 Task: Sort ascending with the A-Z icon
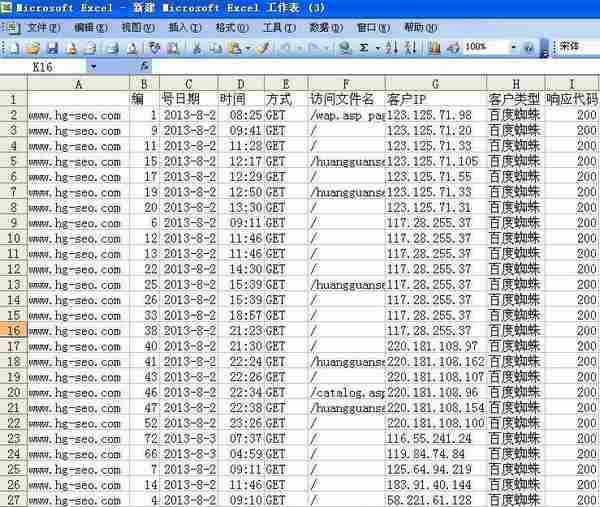click(x=390, y=47)
